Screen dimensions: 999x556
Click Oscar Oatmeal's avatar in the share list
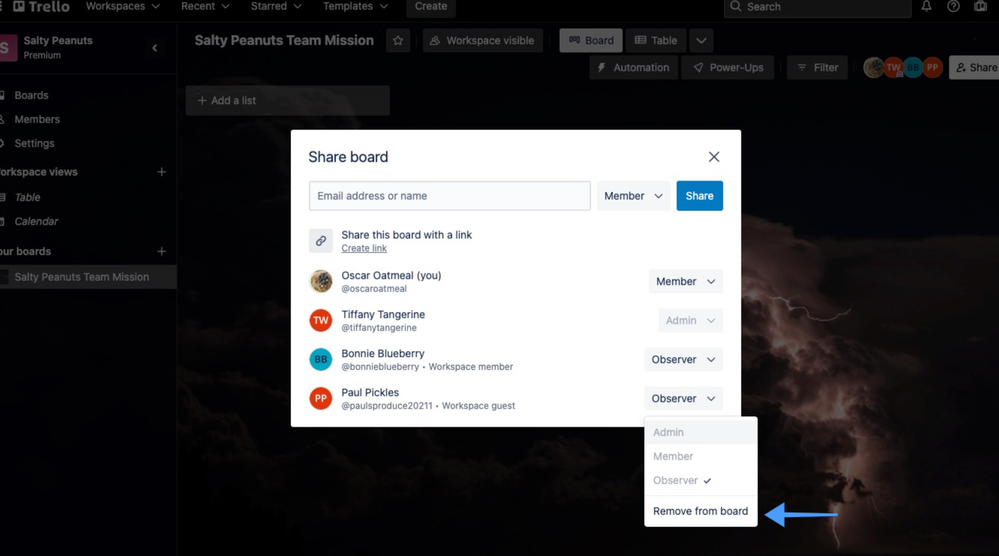pos(321,281)
